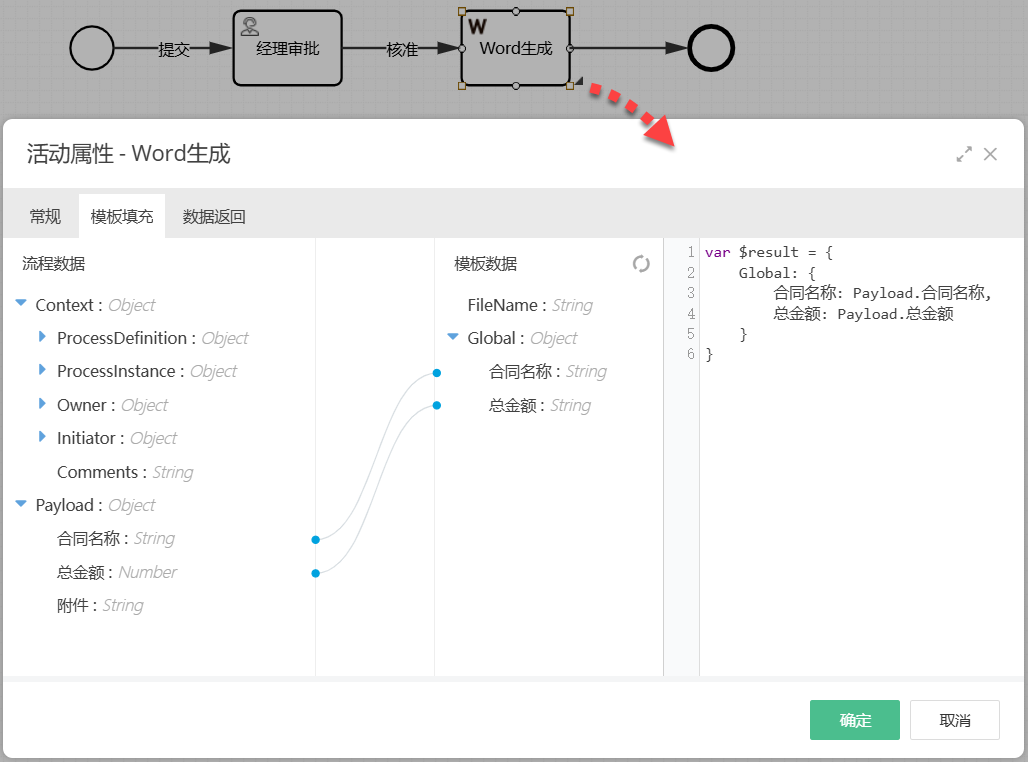Image resolution: width=1028 pixels, height=762 pixels.
Task: Open the 数据返回 tab
Action: pos(214,217)
